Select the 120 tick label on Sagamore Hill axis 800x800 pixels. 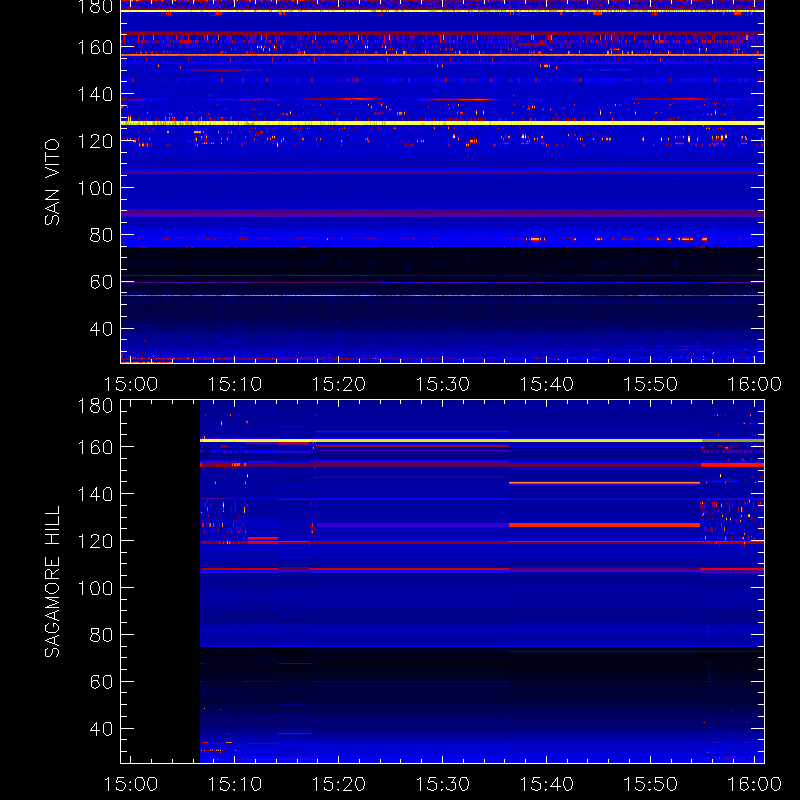coord(95,541)
